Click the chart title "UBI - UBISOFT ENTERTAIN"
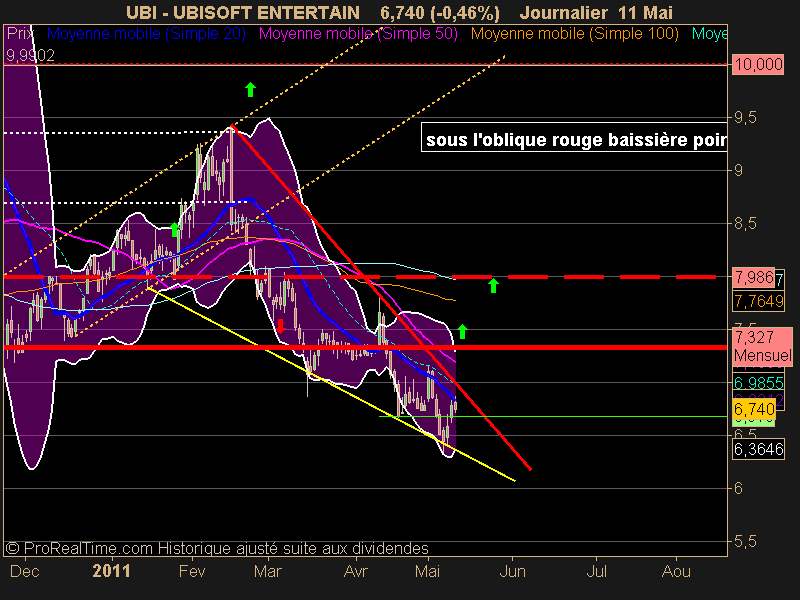The image size is (800, 600). [x=243, y=12]
